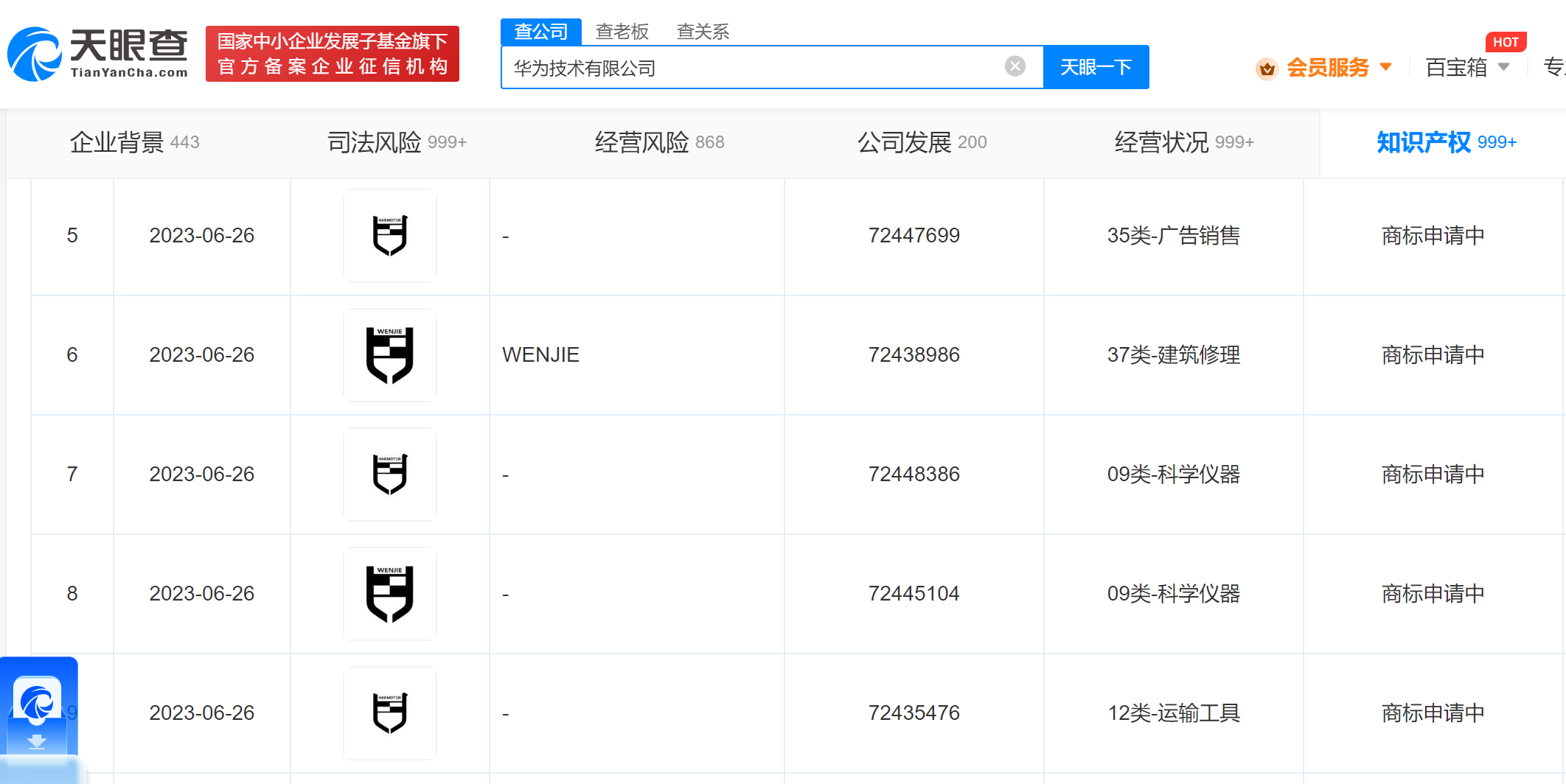Click 商标申请中 status in row 6
Screen dimensions: 1566x784
[x=1433, y=355]
